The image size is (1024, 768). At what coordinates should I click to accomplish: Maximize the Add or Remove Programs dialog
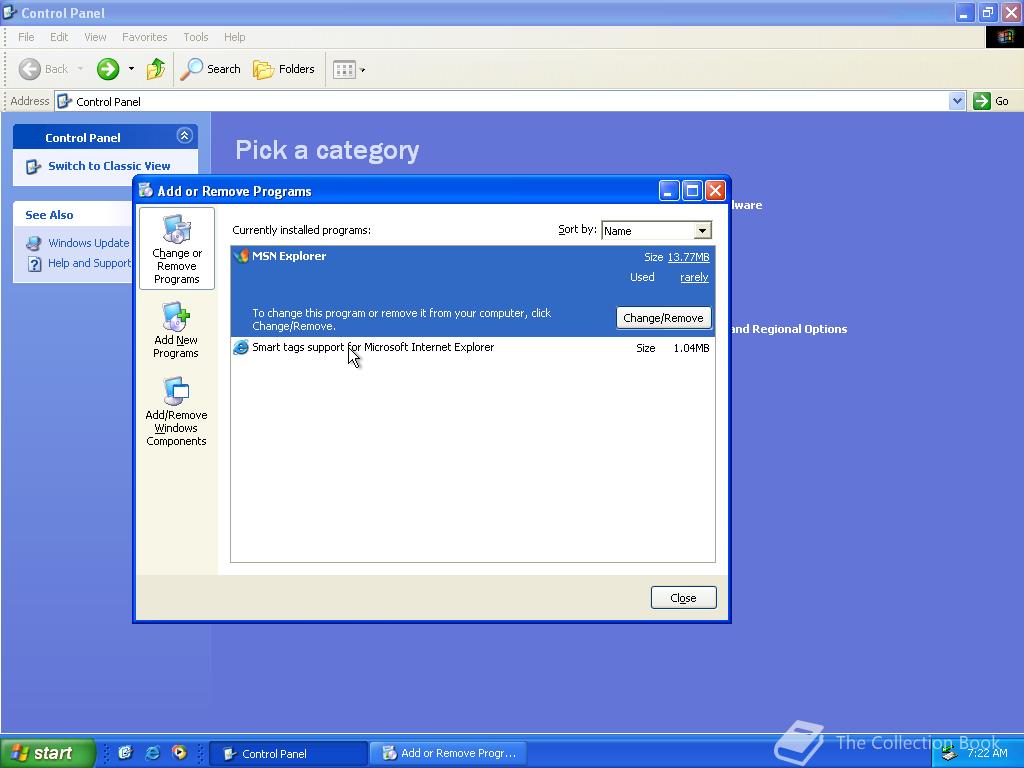692,191
